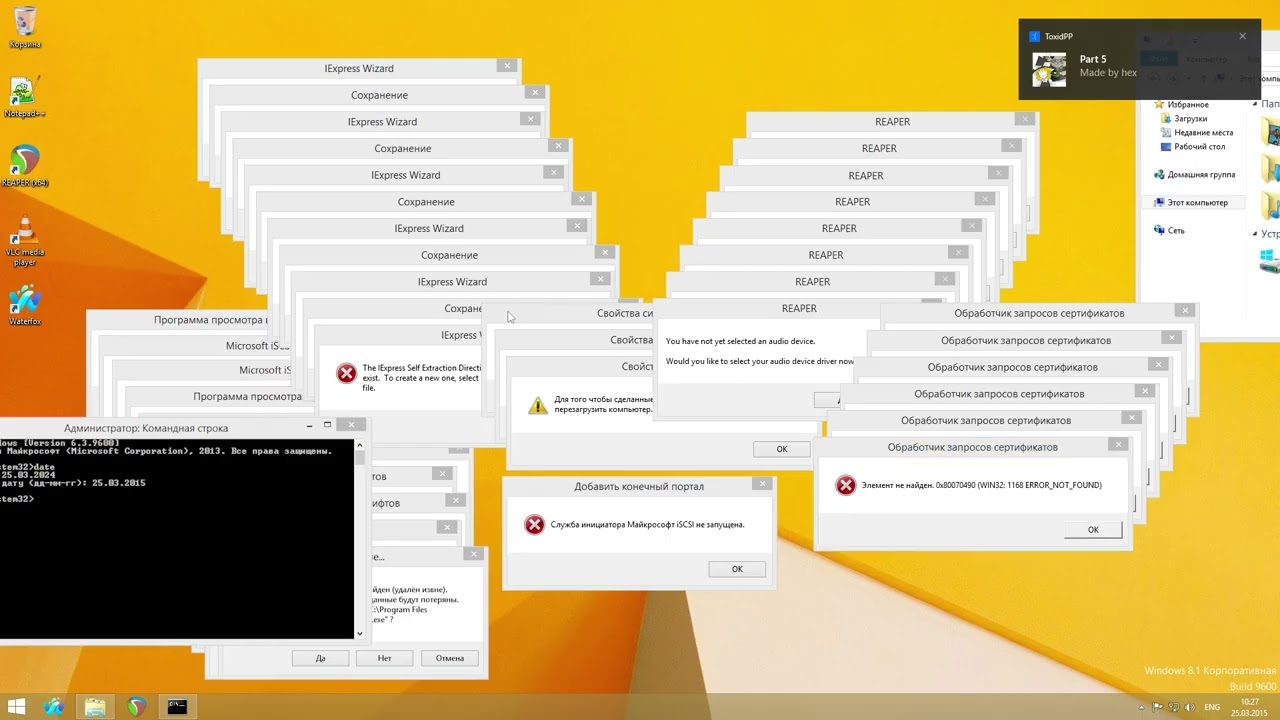Choose Отмена in the file deletion dialog

click(450, 658)
